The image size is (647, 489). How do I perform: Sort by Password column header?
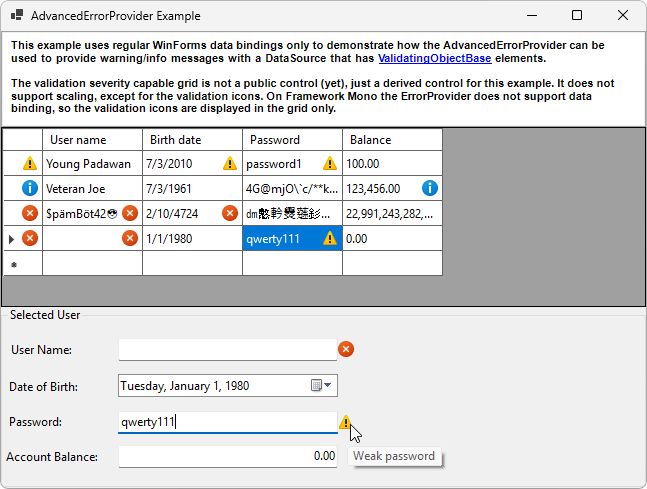(293, 140)
